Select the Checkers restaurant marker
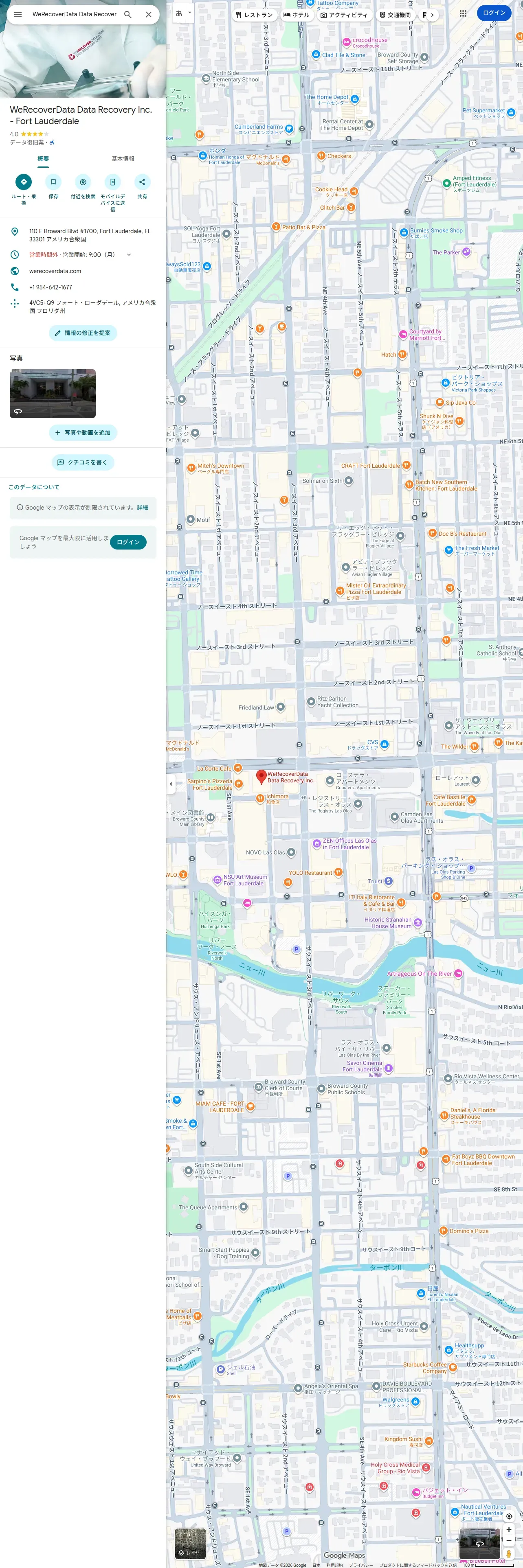Viewport: 523px width, 1568px height. tap(321, 156)
